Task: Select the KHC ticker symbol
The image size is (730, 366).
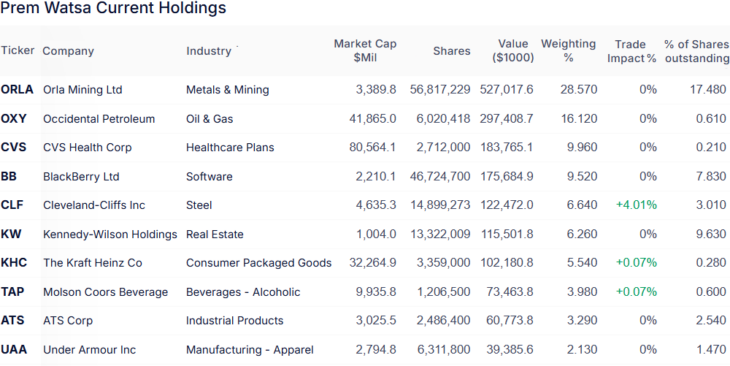Action: (14, 263)
